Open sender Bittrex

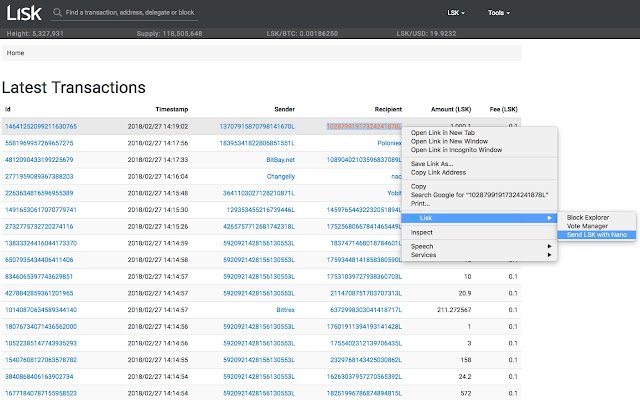pyautogui.click(x=286, y=310)
